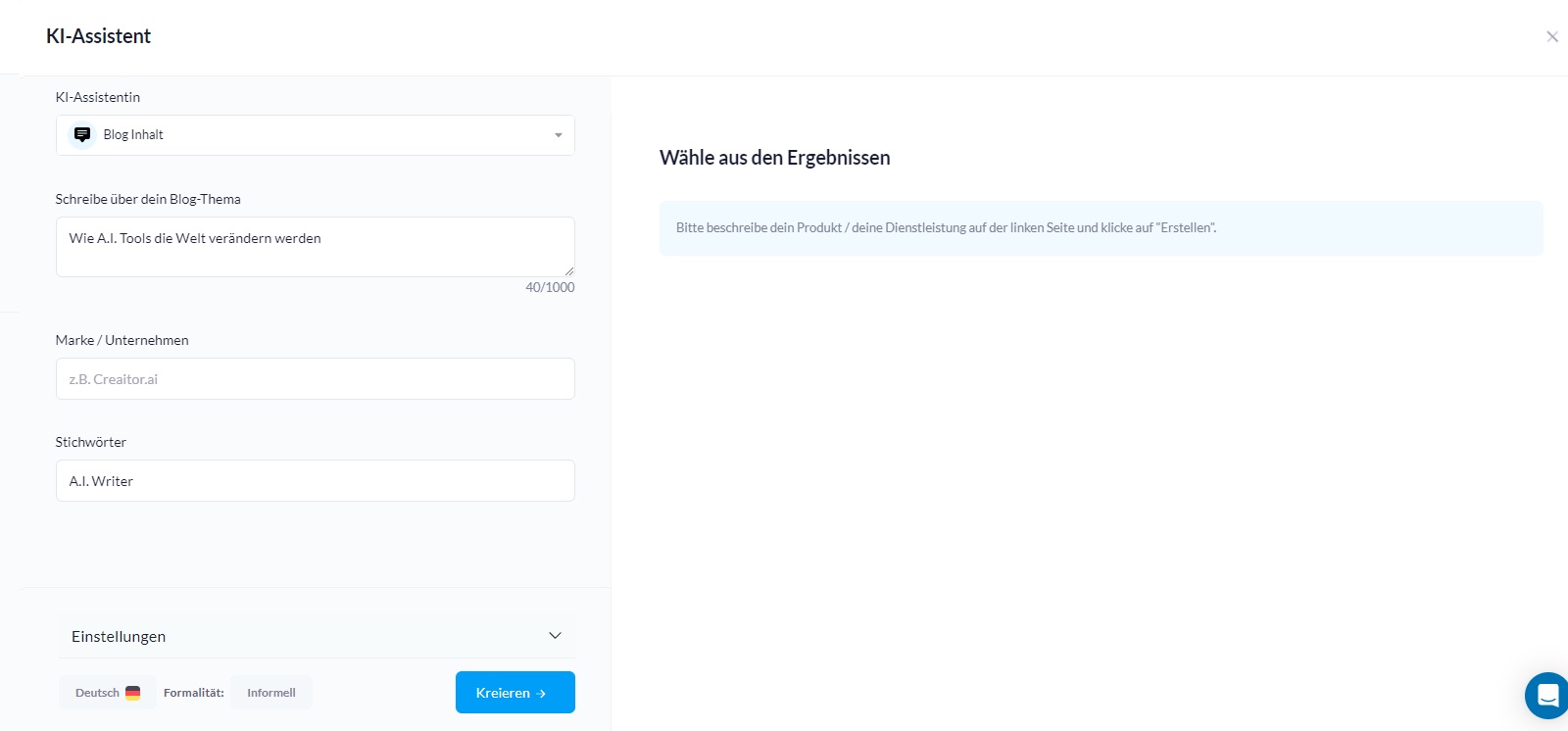1568x731 pixels.
Task: Click the resize handle of blog topic textarea
Action: [568, 270]
